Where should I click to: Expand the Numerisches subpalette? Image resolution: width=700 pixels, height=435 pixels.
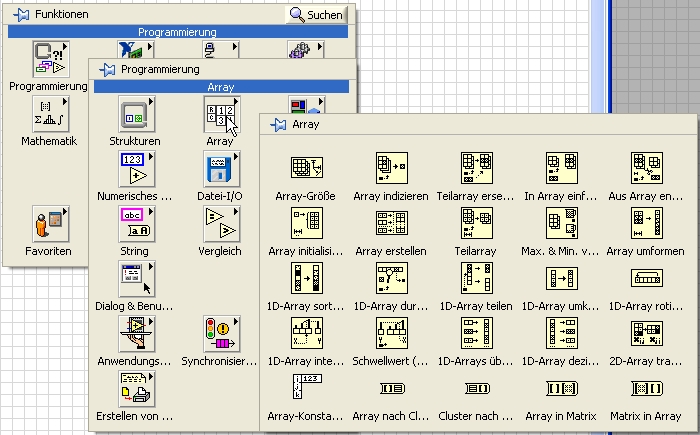(x=136, y=169)
